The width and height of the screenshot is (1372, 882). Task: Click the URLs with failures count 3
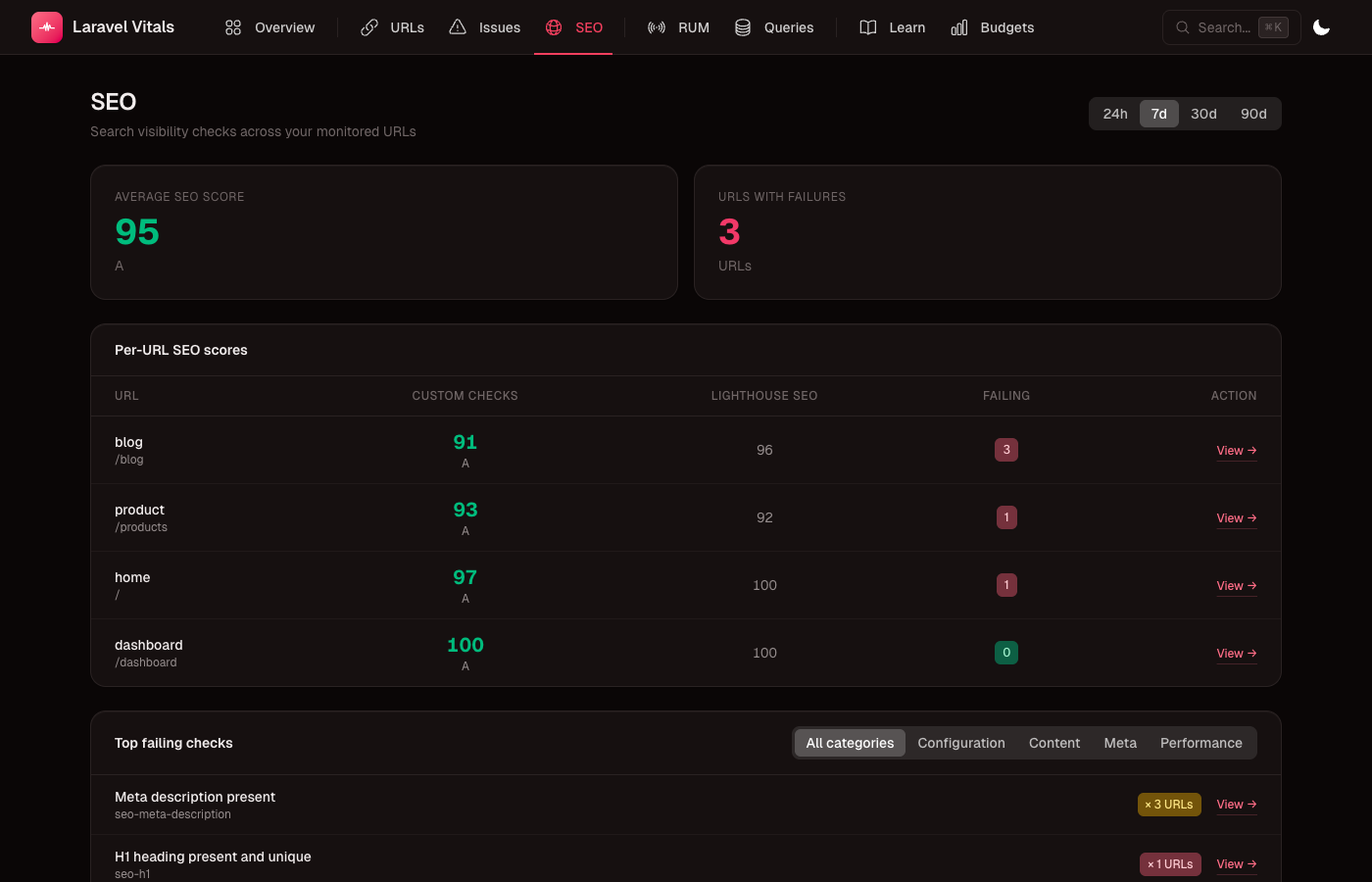tap(729, 232)
